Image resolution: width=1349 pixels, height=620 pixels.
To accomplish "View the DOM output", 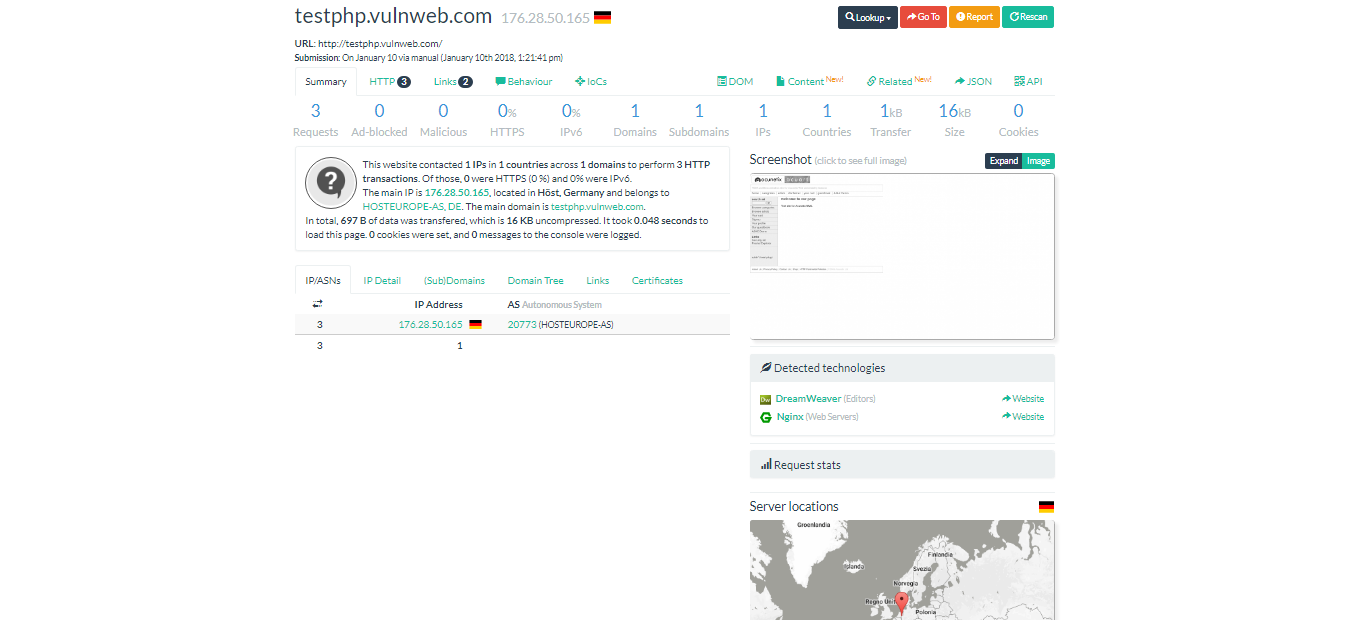I will (x=735, y=82).
